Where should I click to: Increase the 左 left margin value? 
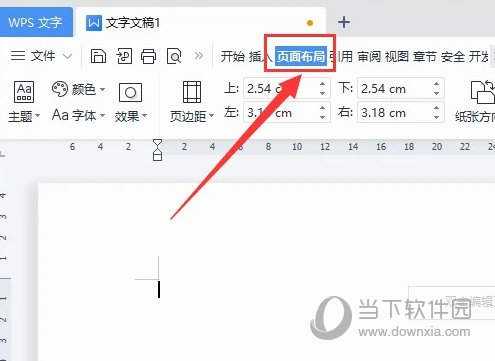point(322,108)
